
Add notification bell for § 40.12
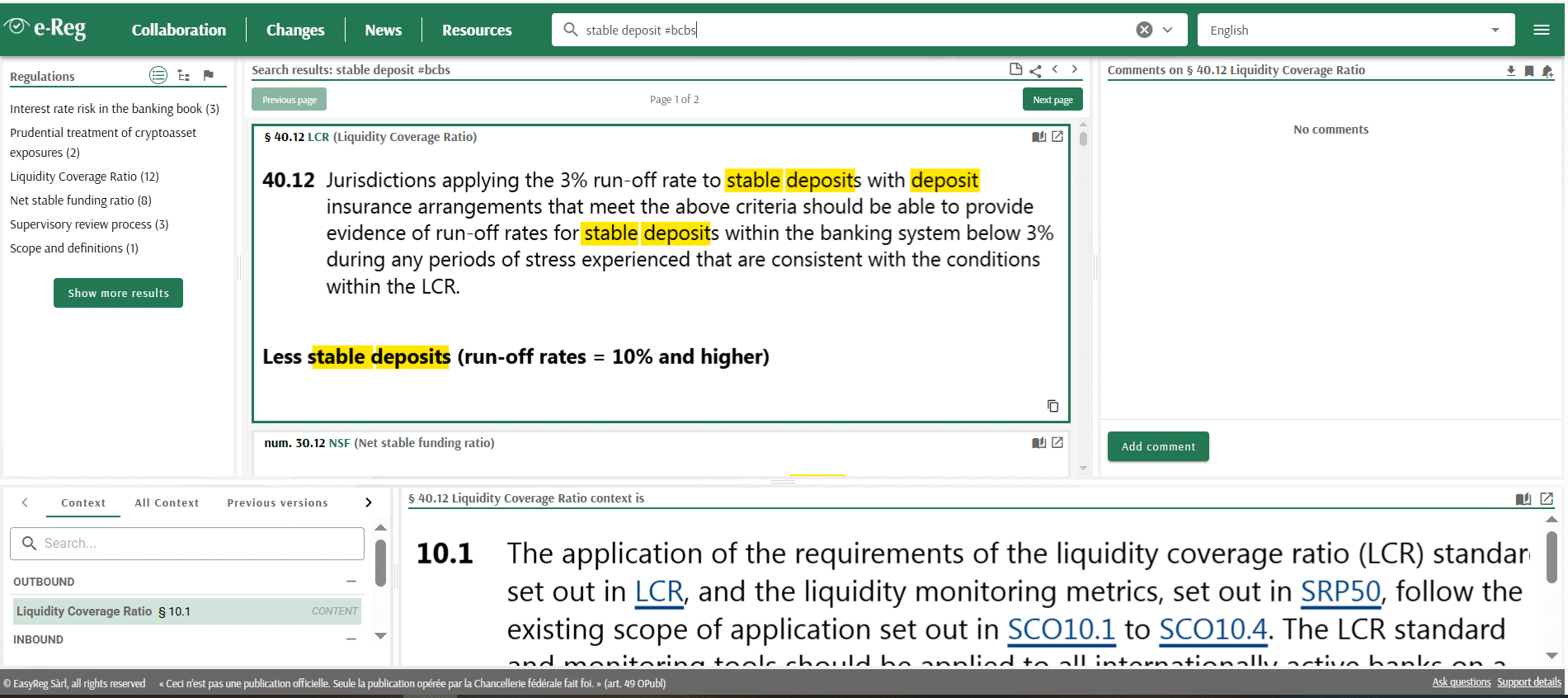[1547, 71]
